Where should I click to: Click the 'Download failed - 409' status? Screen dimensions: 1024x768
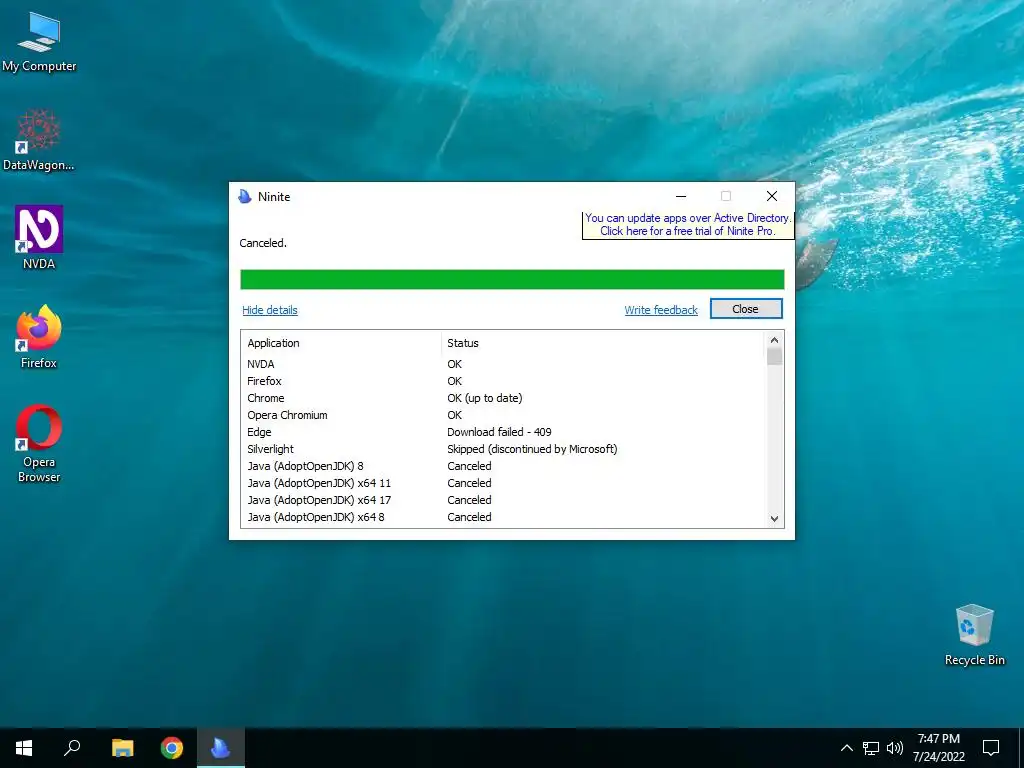pos(500,432)
